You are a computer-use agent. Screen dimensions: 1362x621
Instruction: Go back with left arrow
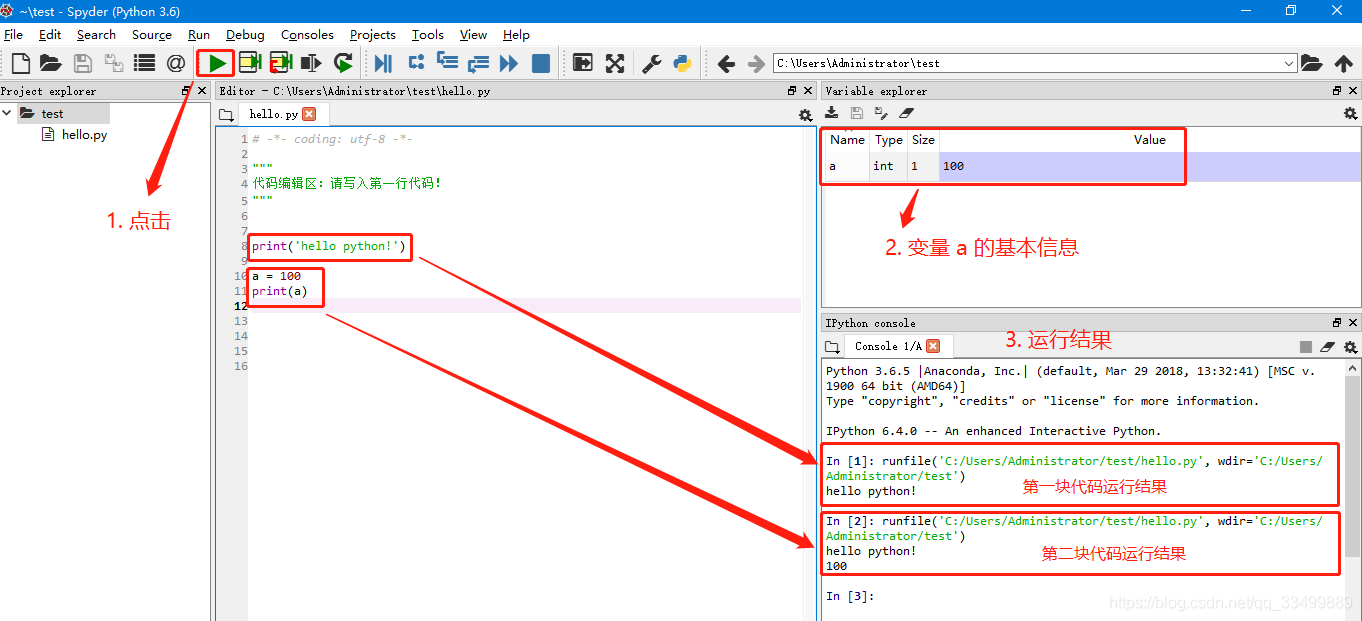(727, 63)
